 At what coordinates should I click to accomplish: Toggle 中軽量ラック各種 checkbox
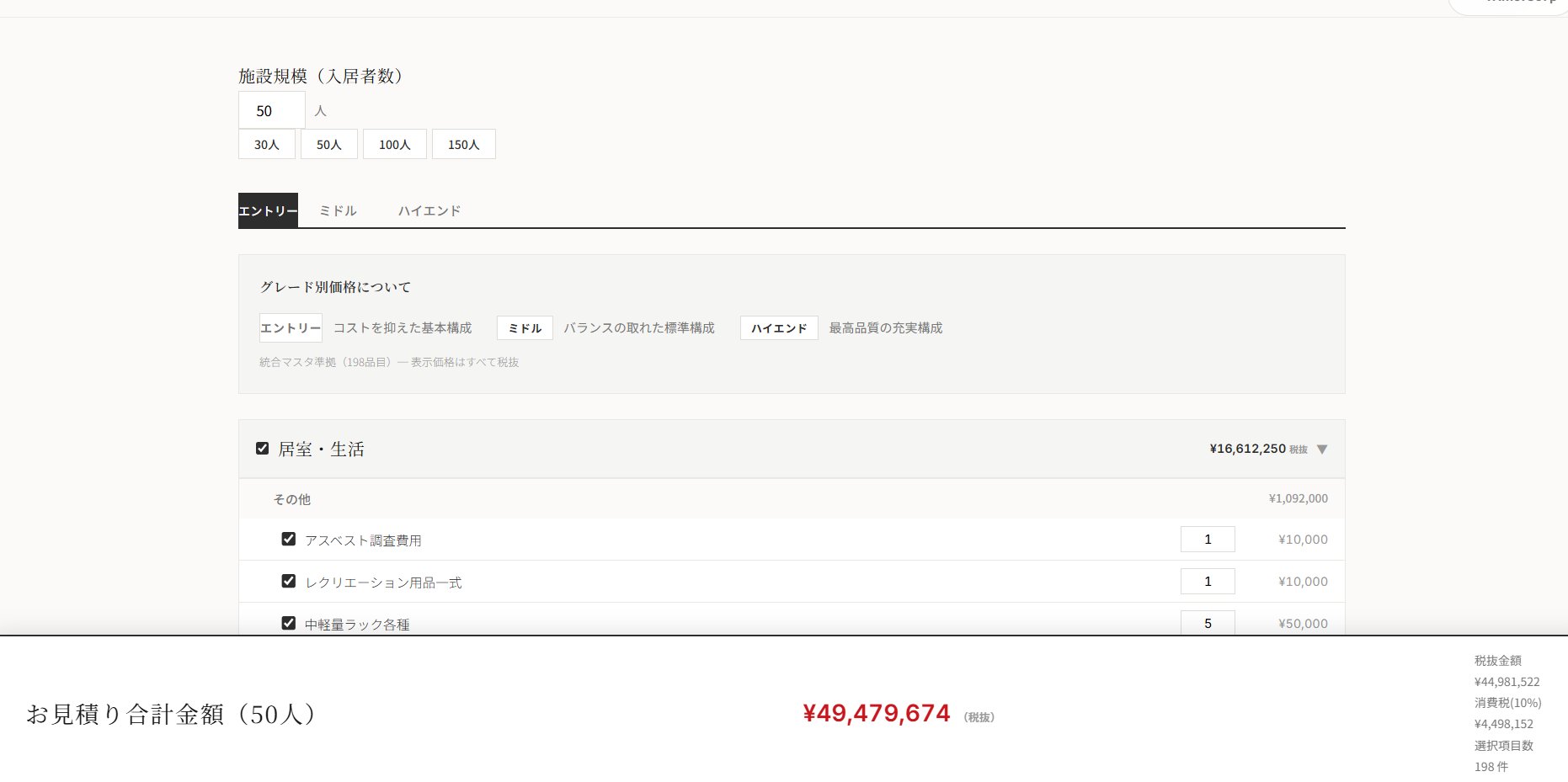pyautogui.click(x=289, y=623)
